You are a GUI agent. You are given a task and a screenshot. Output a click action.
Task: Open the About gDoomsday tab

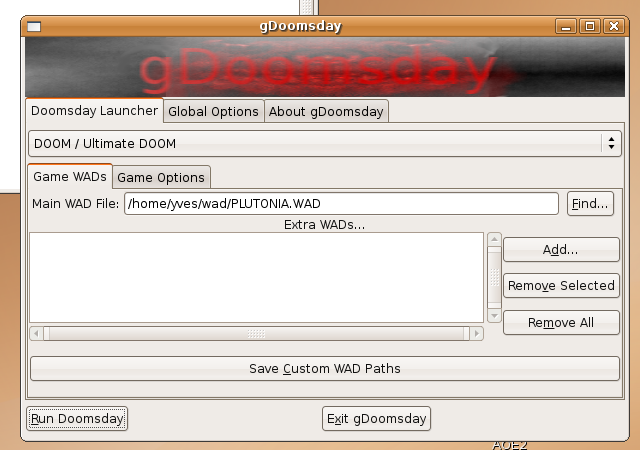pyautogui.click(x=326, y=111)
